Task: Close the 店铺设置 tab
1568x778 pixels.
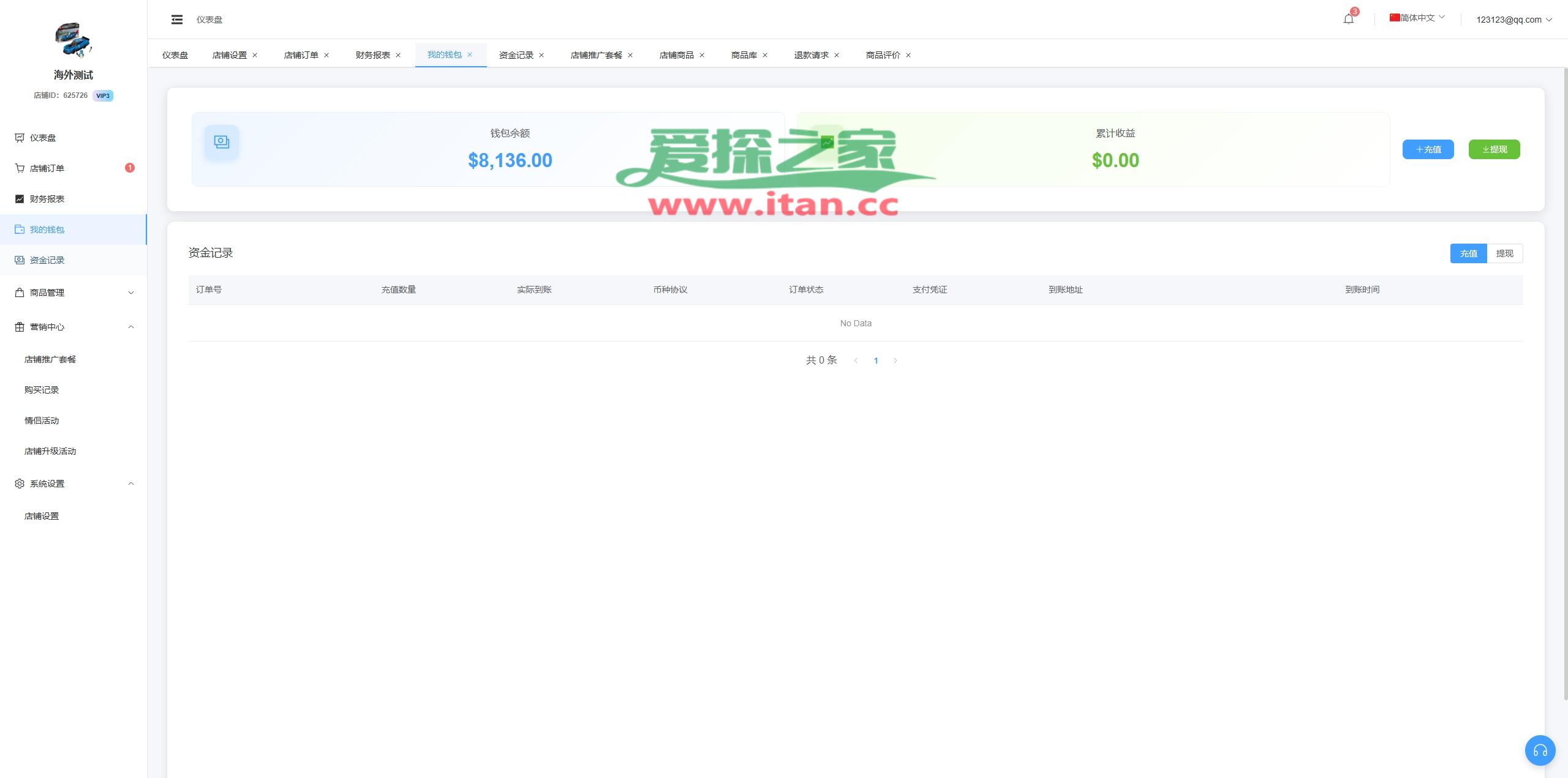Action: pos(255,55)
